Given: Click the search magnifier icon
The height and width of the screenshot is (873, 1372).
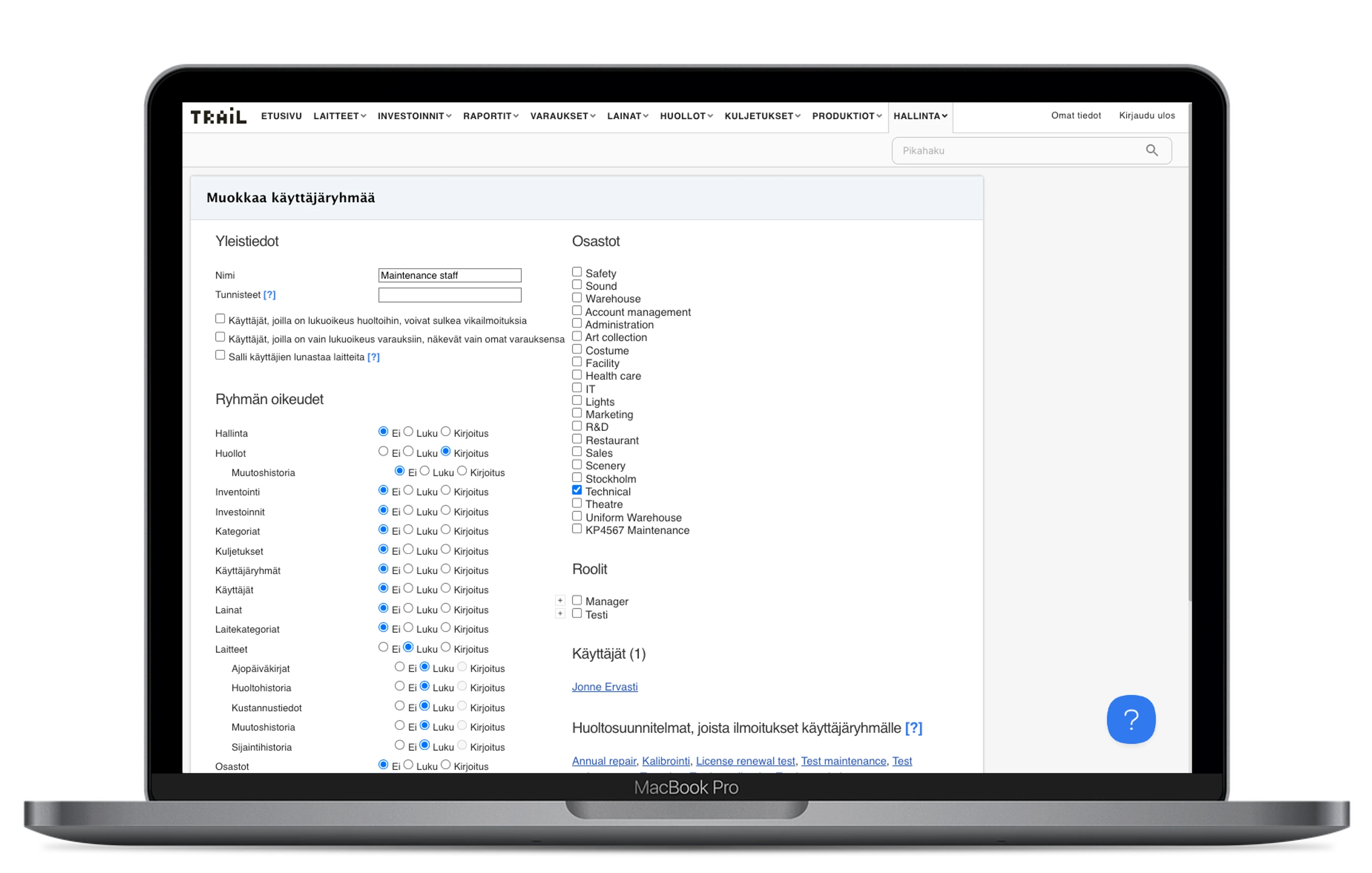Looking at the screenshot, I should coord(1152,150).
